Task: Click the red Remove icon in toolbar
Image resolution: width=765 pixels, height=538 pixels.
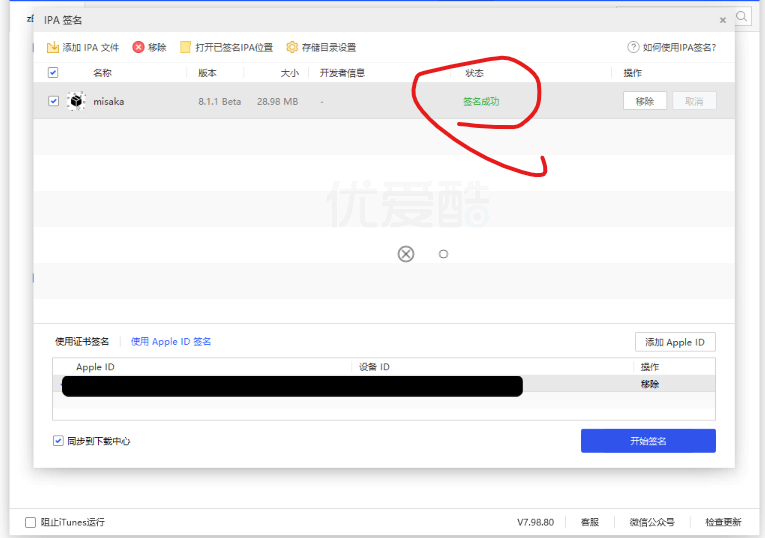Action: point(139,47)
